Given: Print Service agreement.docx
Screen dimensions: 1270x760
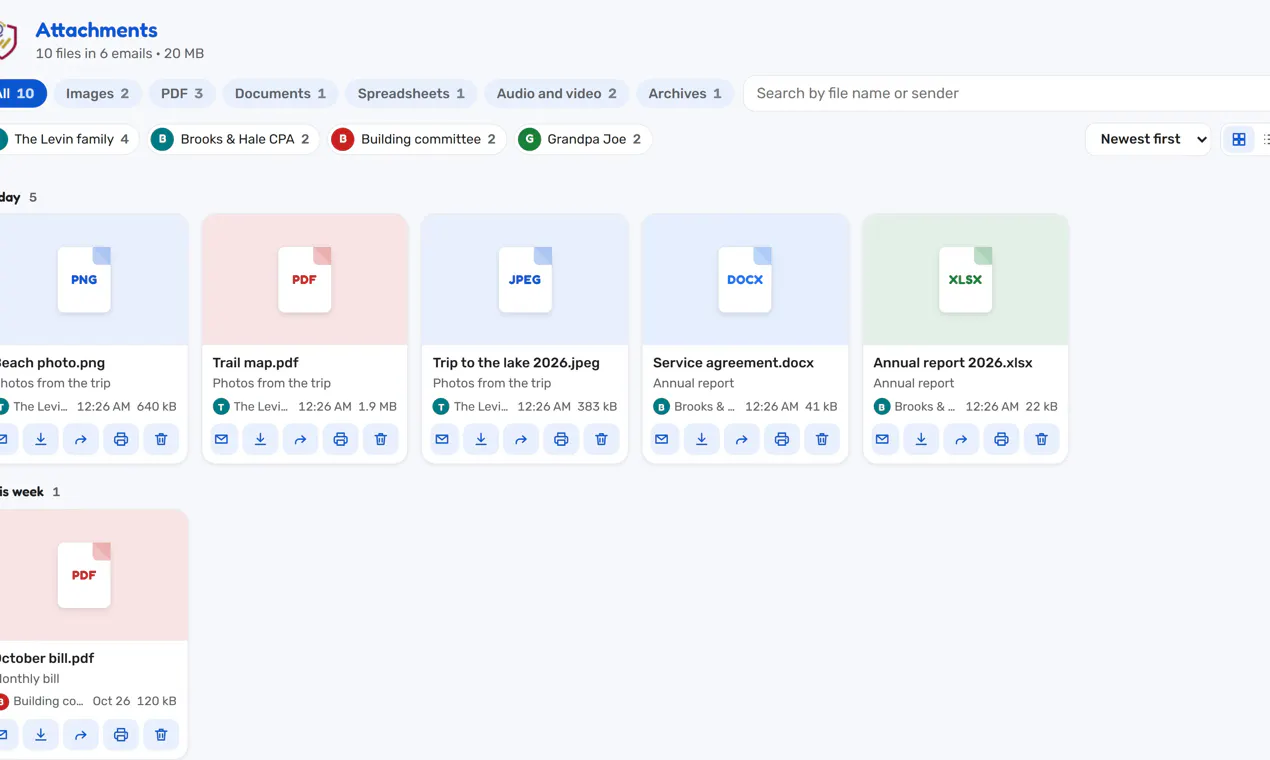Looking at the screenshot, I should coord(781,439).
